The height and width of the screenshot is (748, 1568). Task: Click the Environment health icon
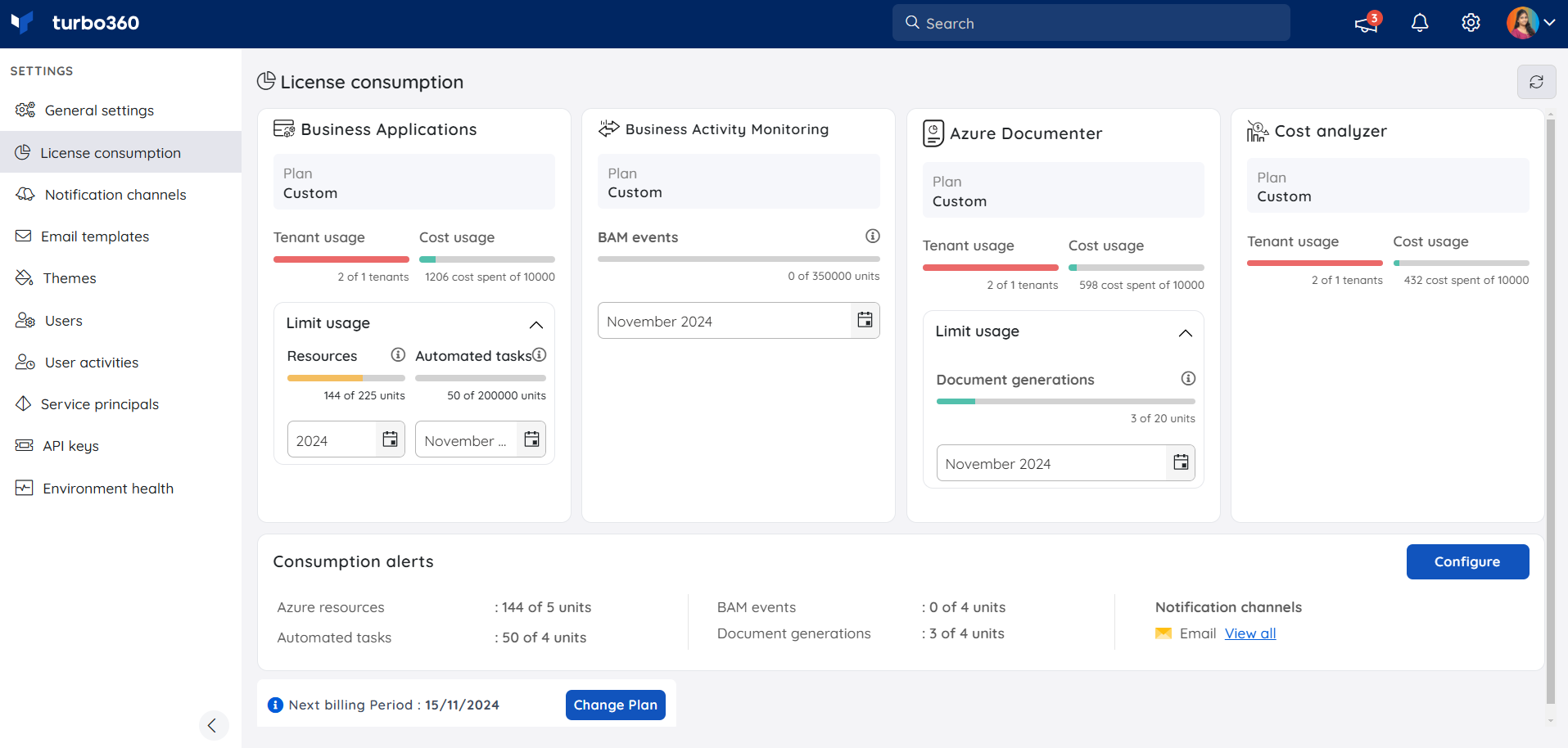click(25, 488)
